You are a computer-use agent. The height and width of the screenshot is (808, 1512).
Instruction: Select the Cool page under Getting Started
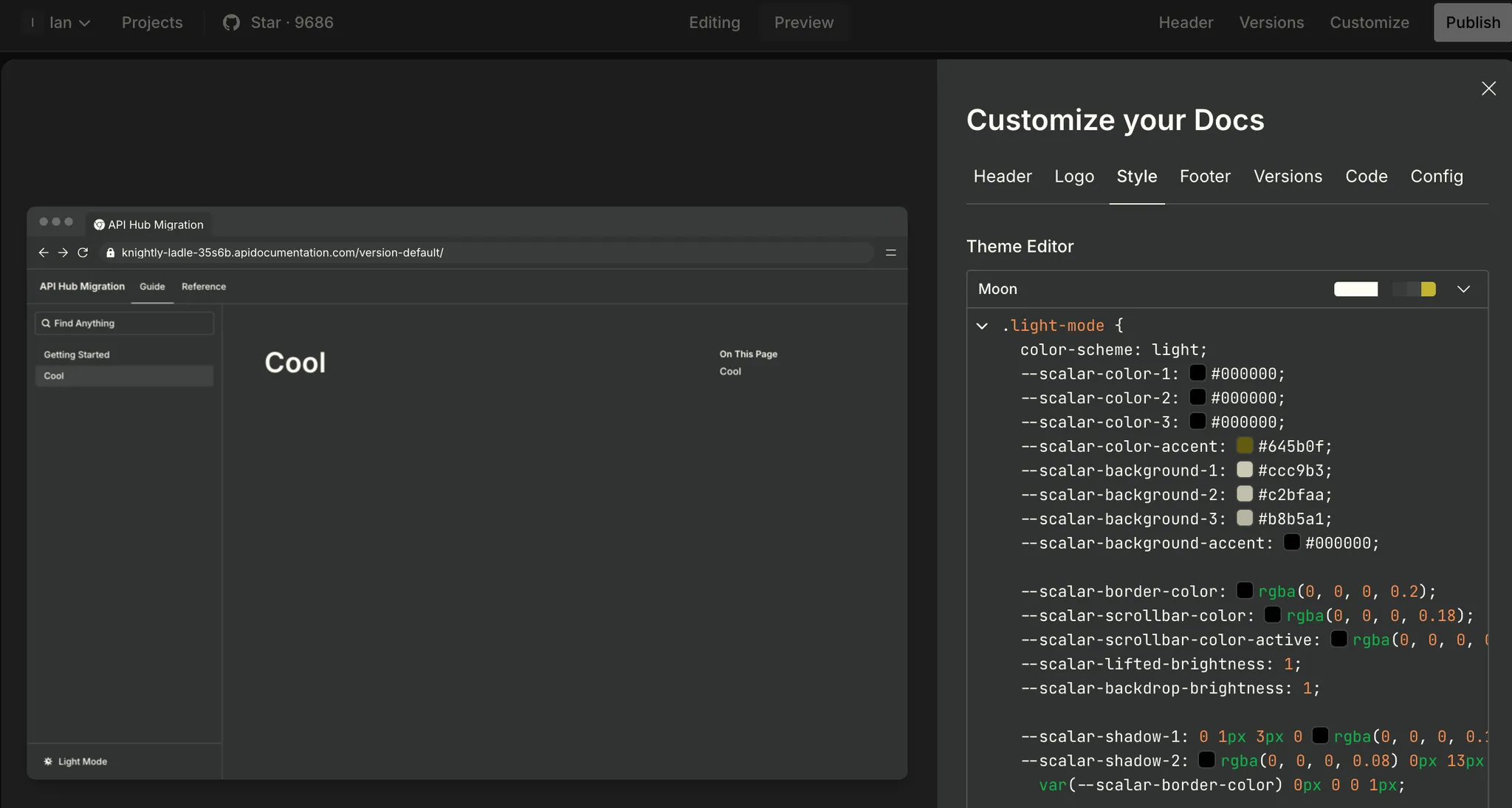53,376
